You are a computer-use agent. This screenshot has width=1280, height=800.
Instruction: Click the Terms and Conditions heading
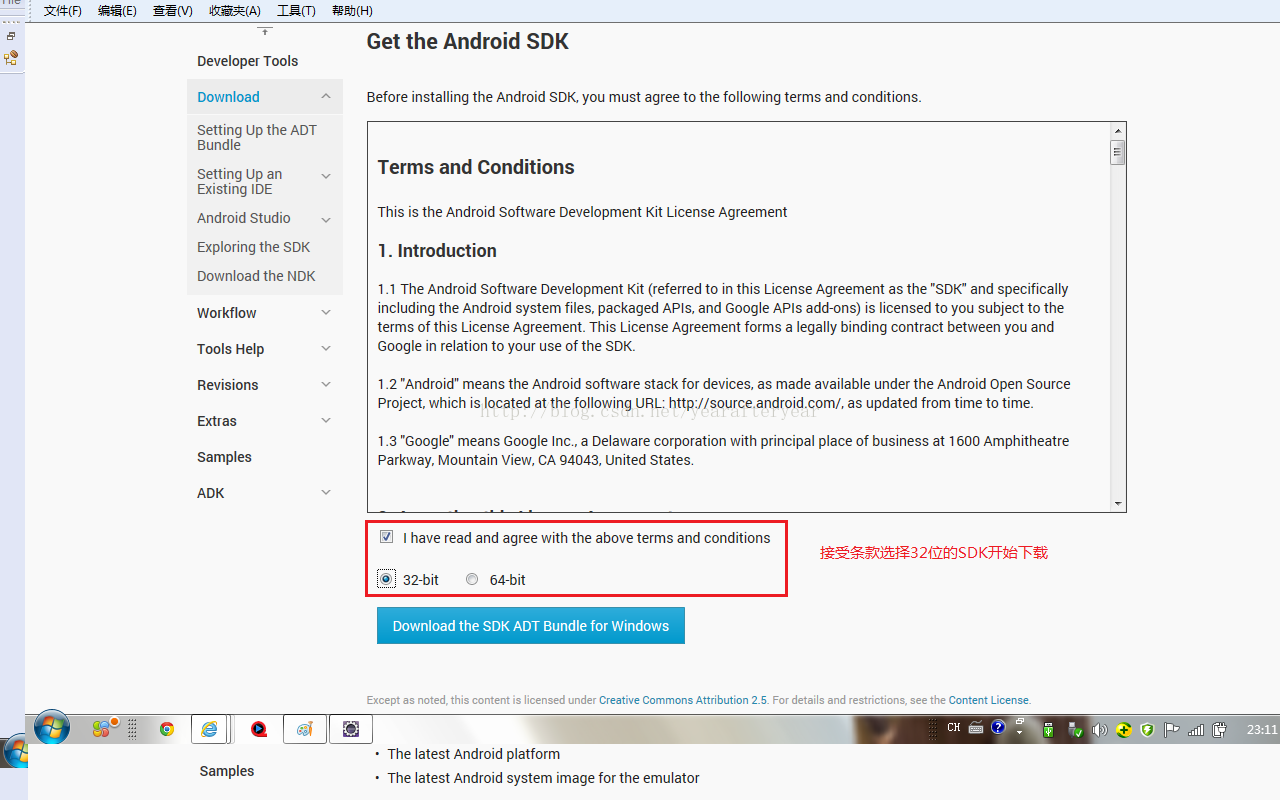click(476, 167)
